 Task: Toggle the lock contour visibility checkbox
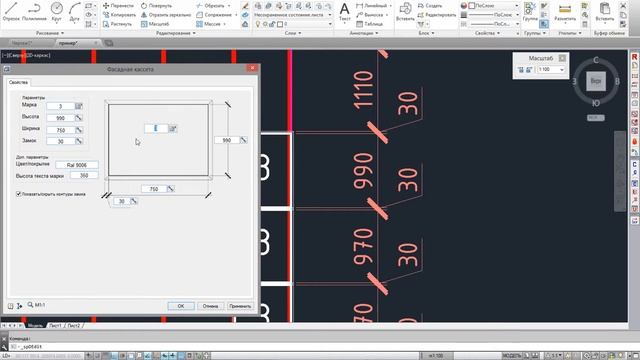[18, 194]
